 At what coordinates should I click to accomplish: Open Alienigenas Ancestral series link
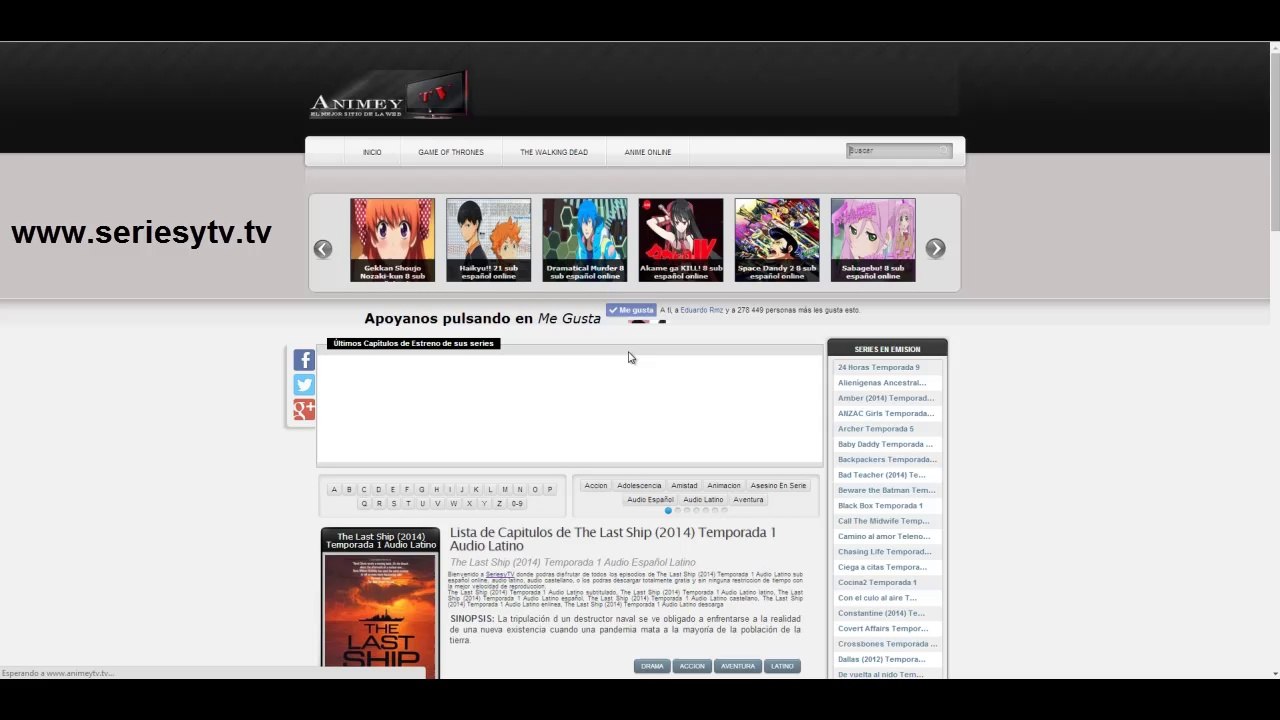[882, 383]
